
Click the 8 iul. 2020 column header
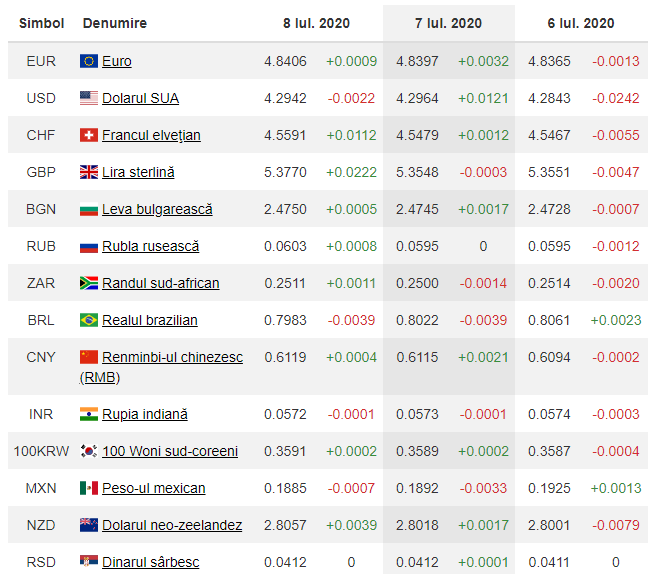(316, 23)
